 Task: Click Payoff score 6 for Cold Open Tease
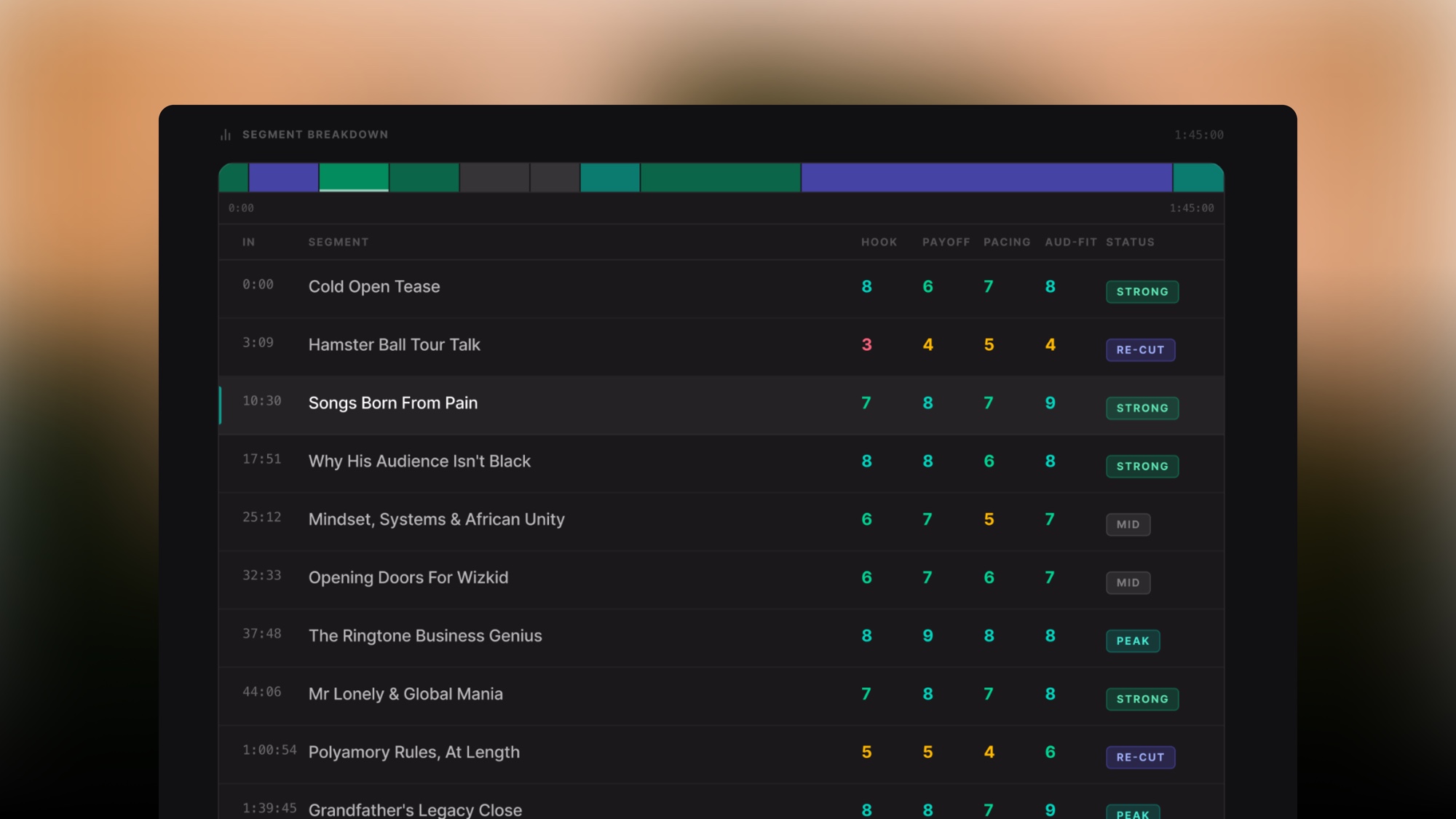coord(927,286)
